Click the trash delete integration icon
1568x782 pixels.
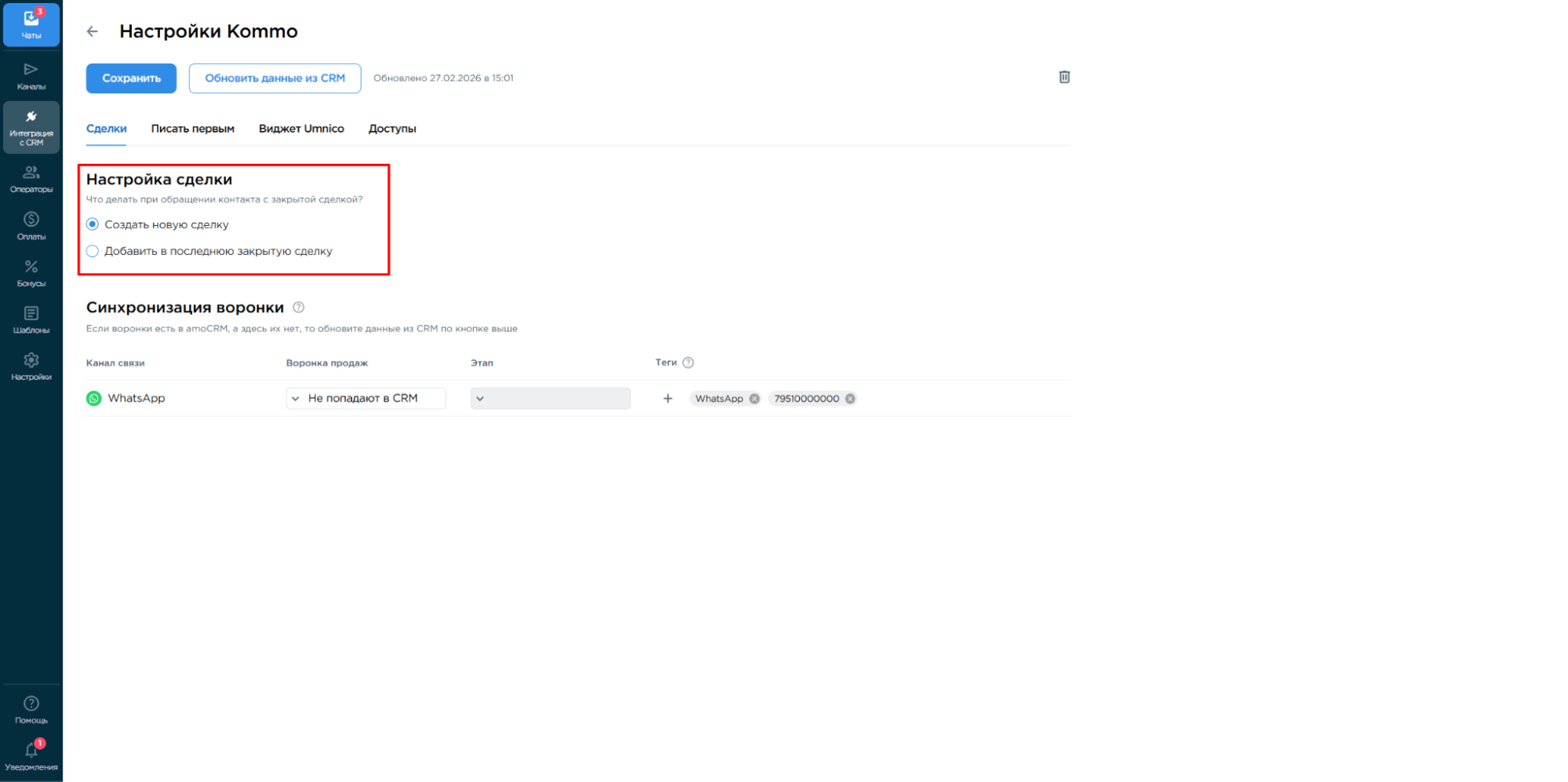click(1064, 77)
